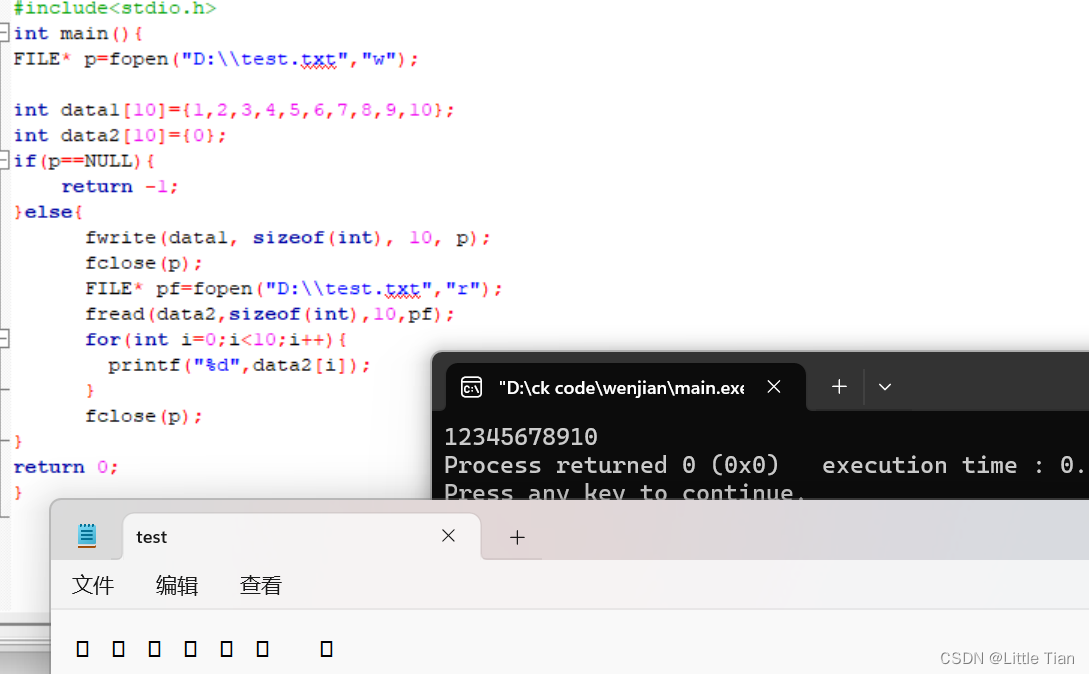Click the Notepad app icon
1089x674 pixels.
pyautogui.click(x=87, y=535)
